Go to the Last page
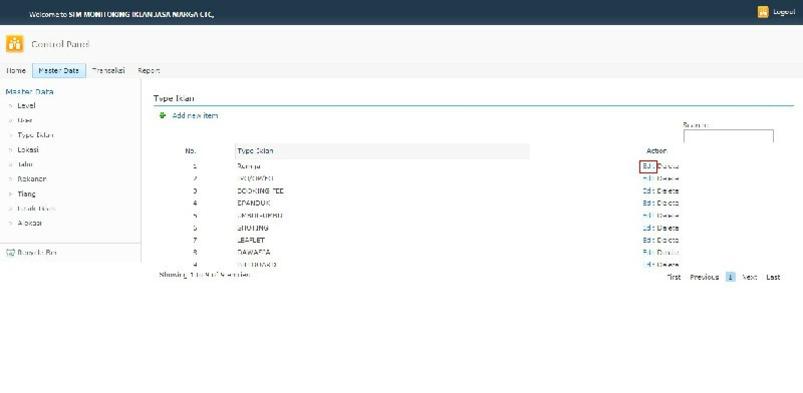Image resolution: width=803 pixels, height=393 pixels. 773,277
